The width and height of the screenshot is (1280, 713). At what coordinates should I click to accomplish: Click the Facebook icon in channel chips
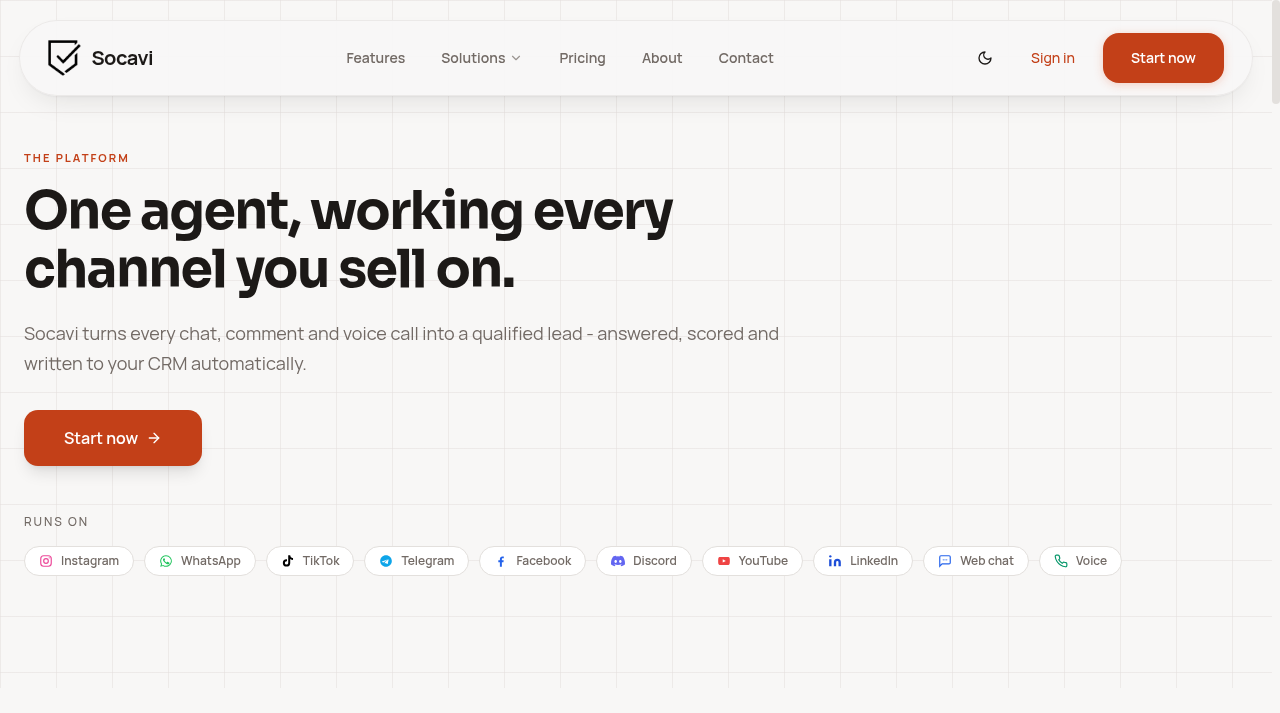pos(501,561)
